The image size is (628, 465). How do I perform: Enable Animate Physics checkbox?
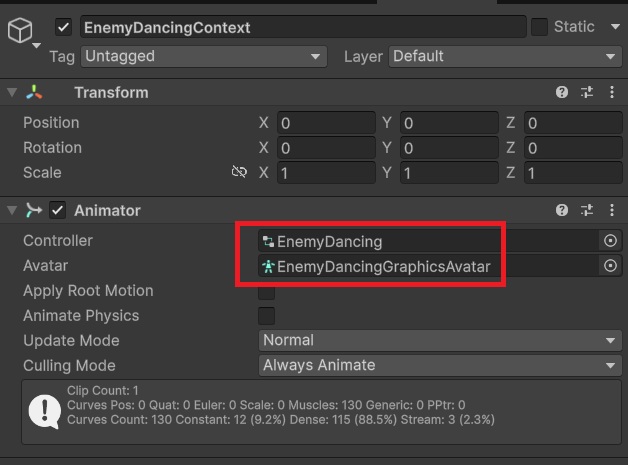click(x=267, y=316)
